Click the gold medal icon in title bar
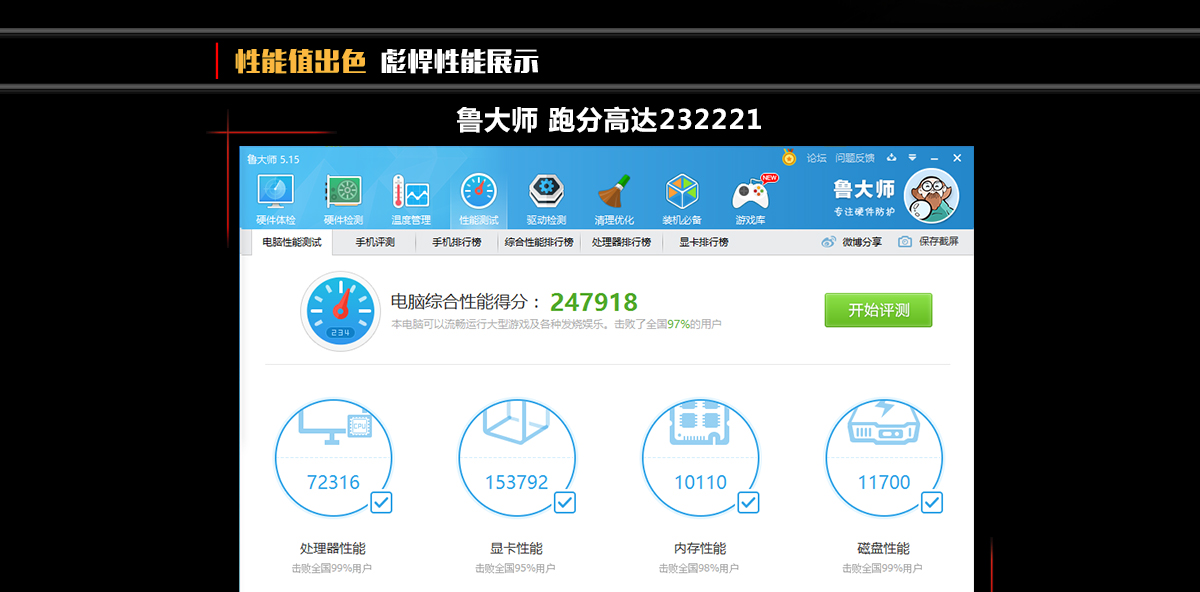 coord(789,157)
